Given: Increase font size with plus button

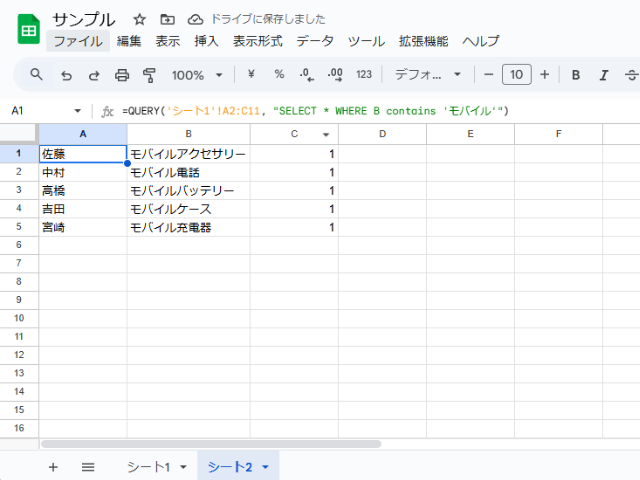Looking at the screenshot, I should [x=544, y=75].
